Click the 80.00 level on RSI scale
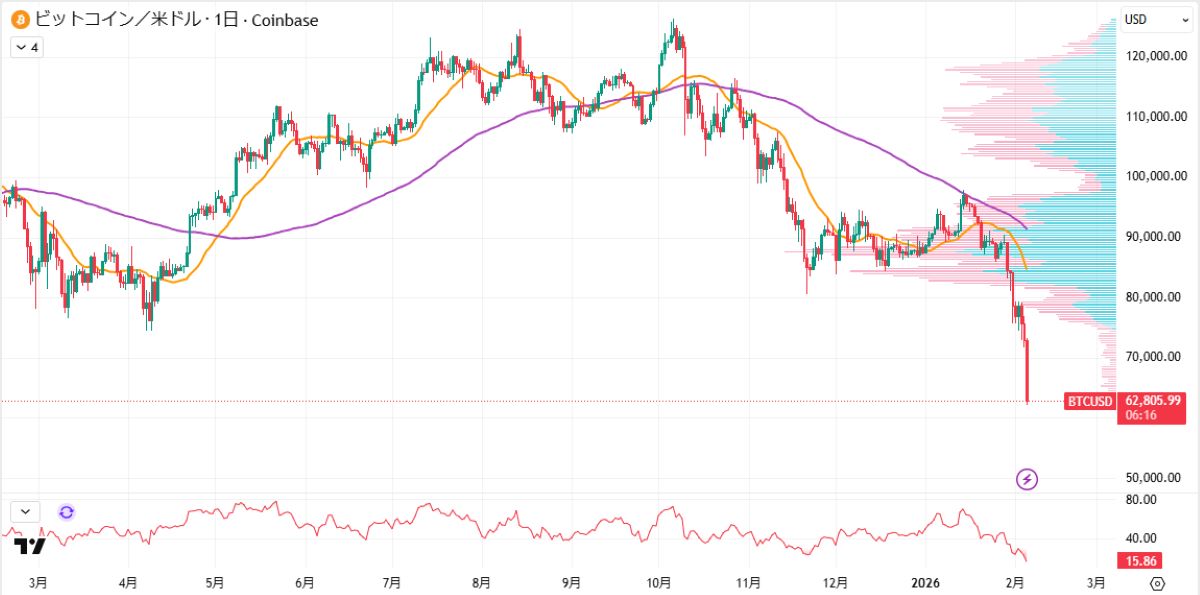 point(1141,500)
